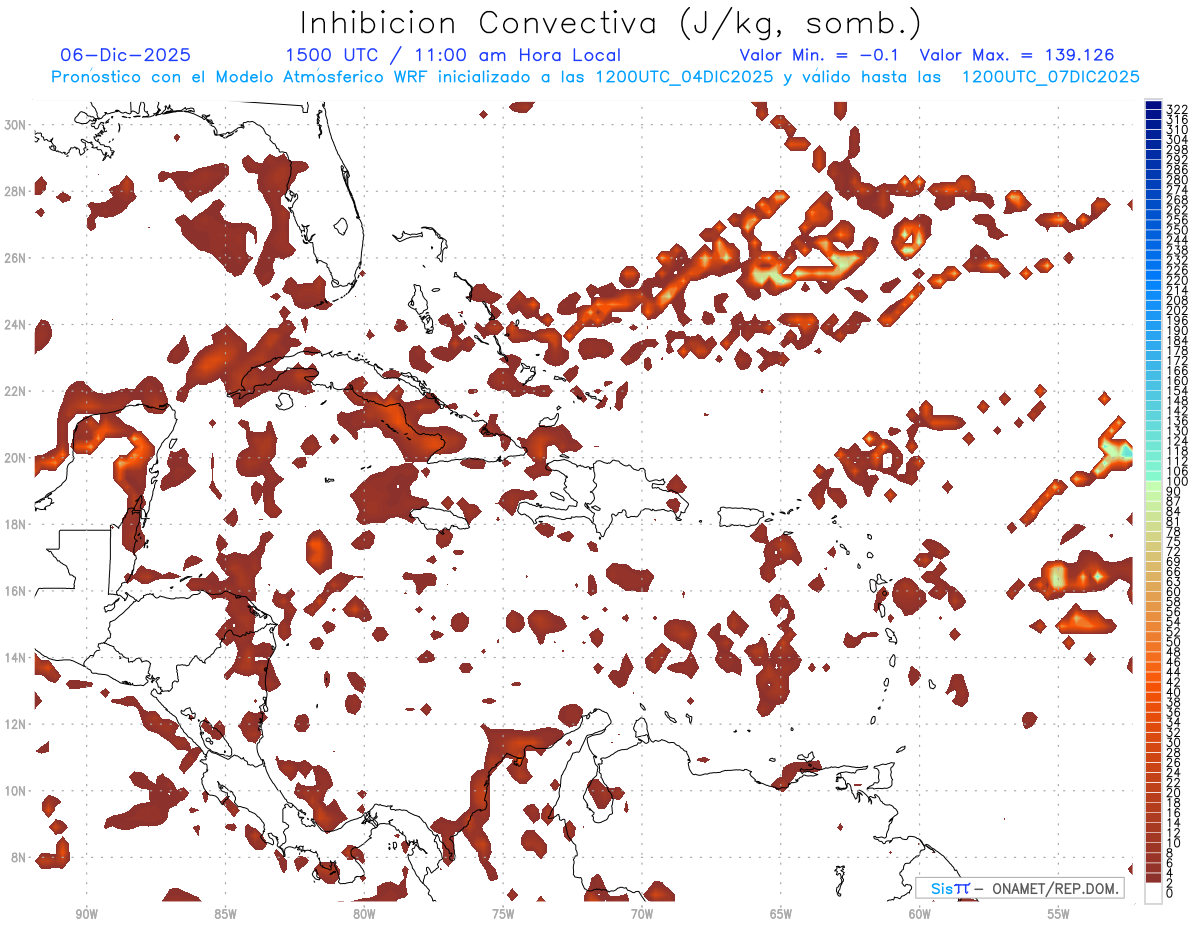Click the '12N' latitude label
This screenshot has height=927, width=1200.
click(16, 724)
